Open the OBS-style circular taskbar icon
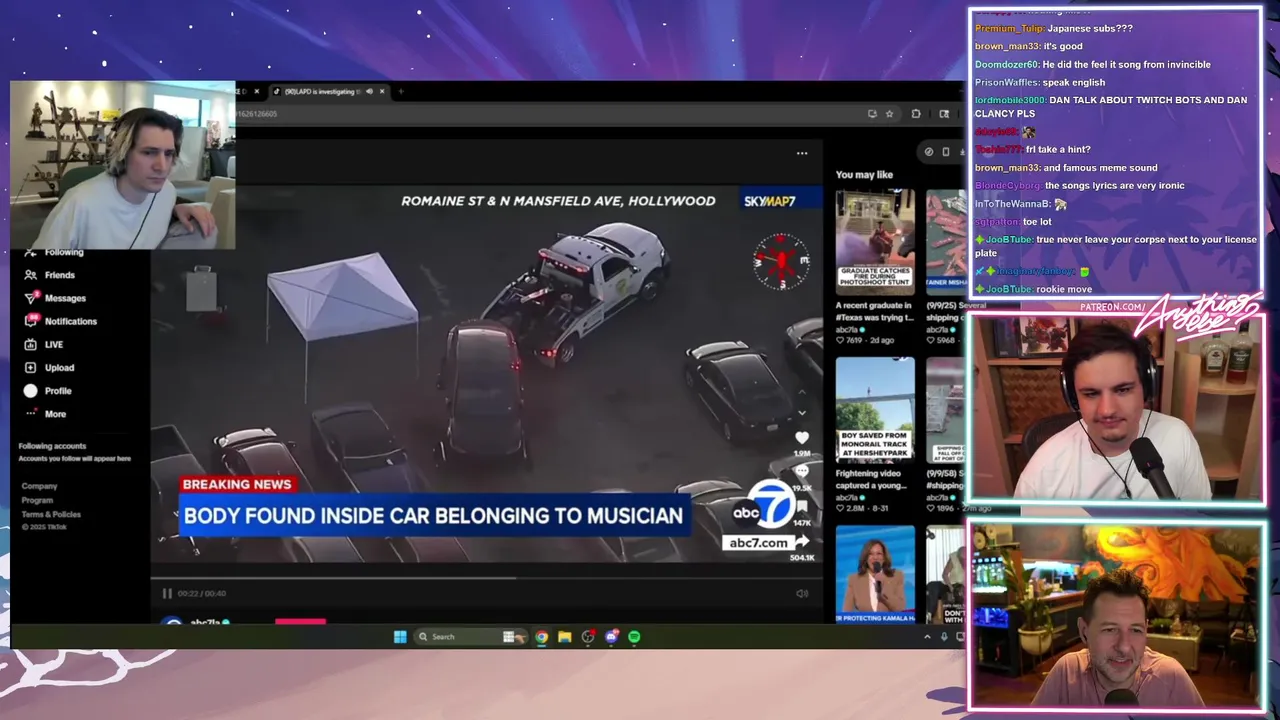Image resolution: width=1280 pixels, height=720 pixels. click(588, 636)
